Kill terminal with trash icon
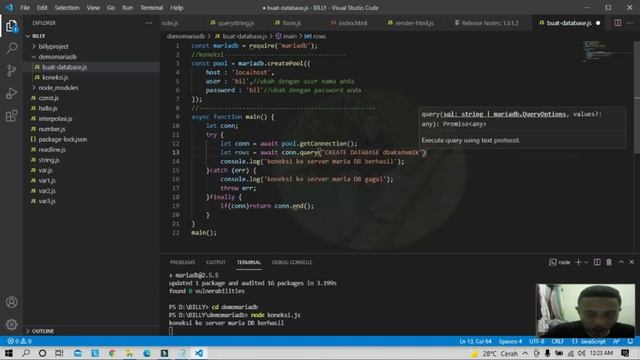 (609, 262)
